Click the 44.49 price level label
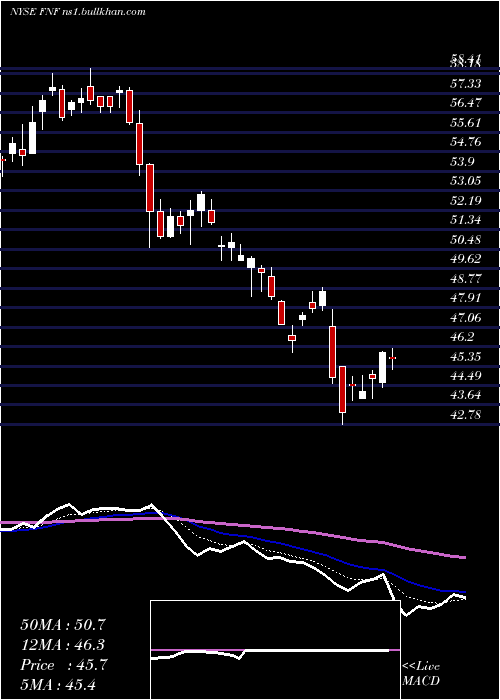 click(x=466, y=375)
